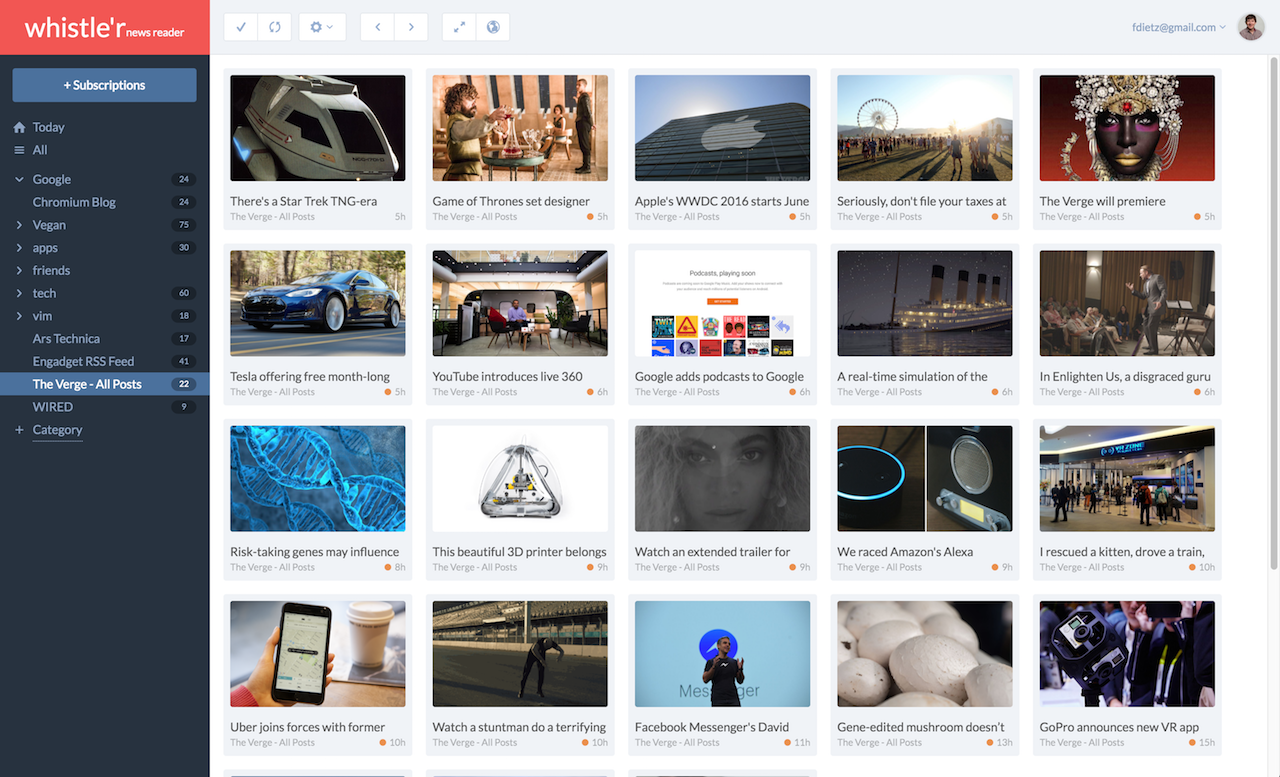Open the settings gear dropdown
The height and width of the screenshot is (777, 1280).
point(322,27)
